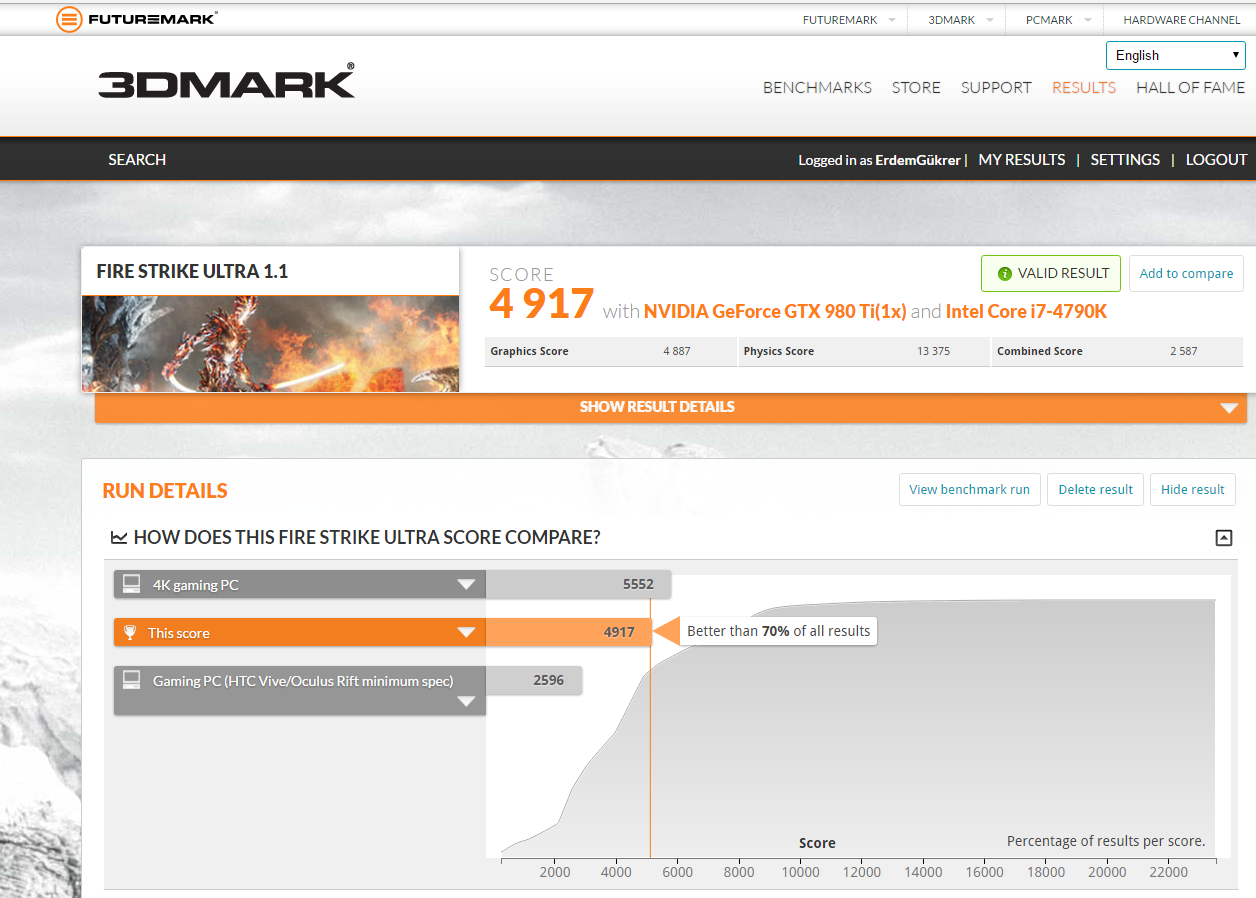
Task: Click Add to compare
Action: pos(1186,273)
